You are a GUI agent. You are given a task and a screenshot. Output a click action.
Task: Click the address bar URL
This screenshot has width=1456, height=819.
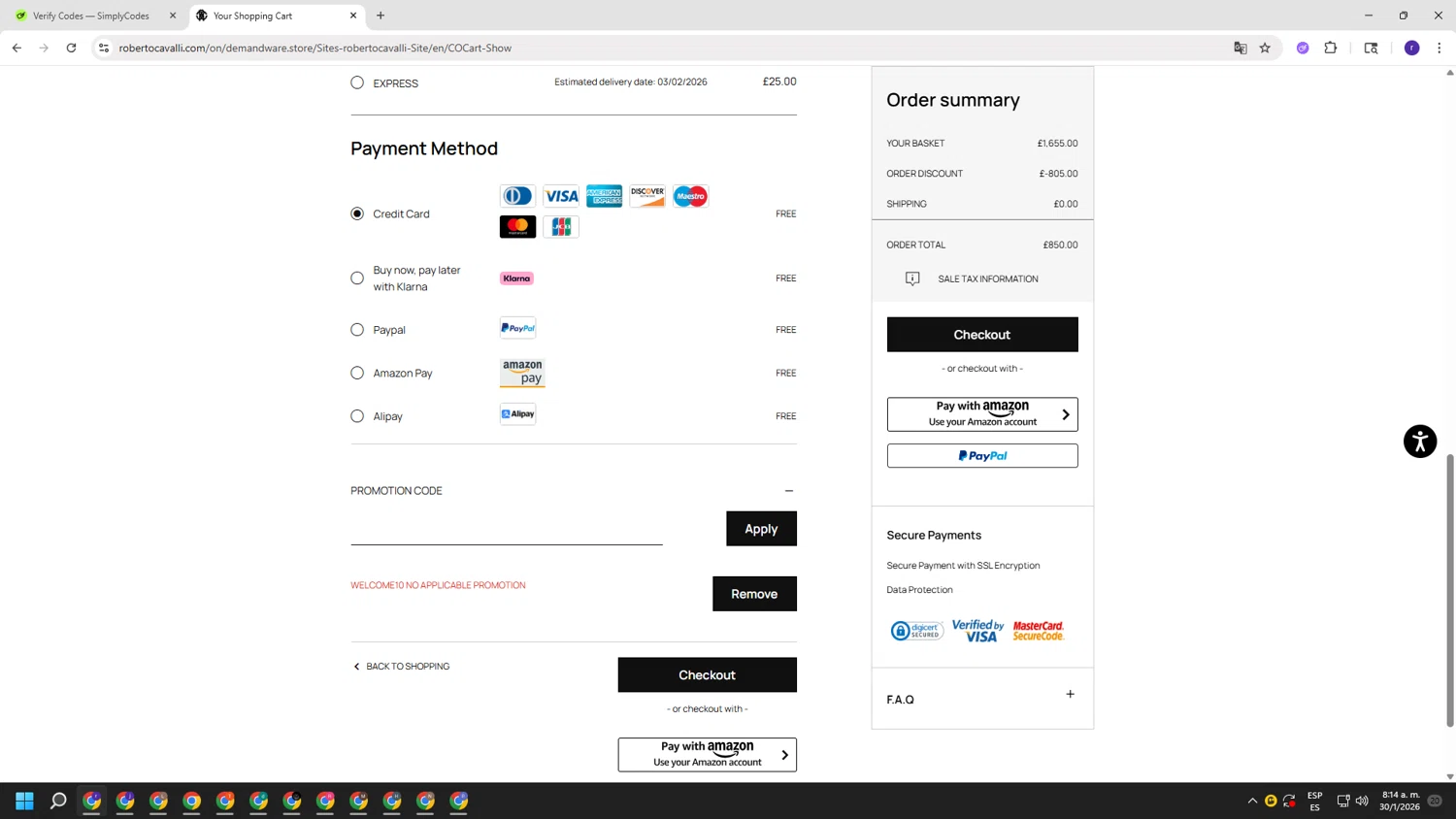pos(315,48)
